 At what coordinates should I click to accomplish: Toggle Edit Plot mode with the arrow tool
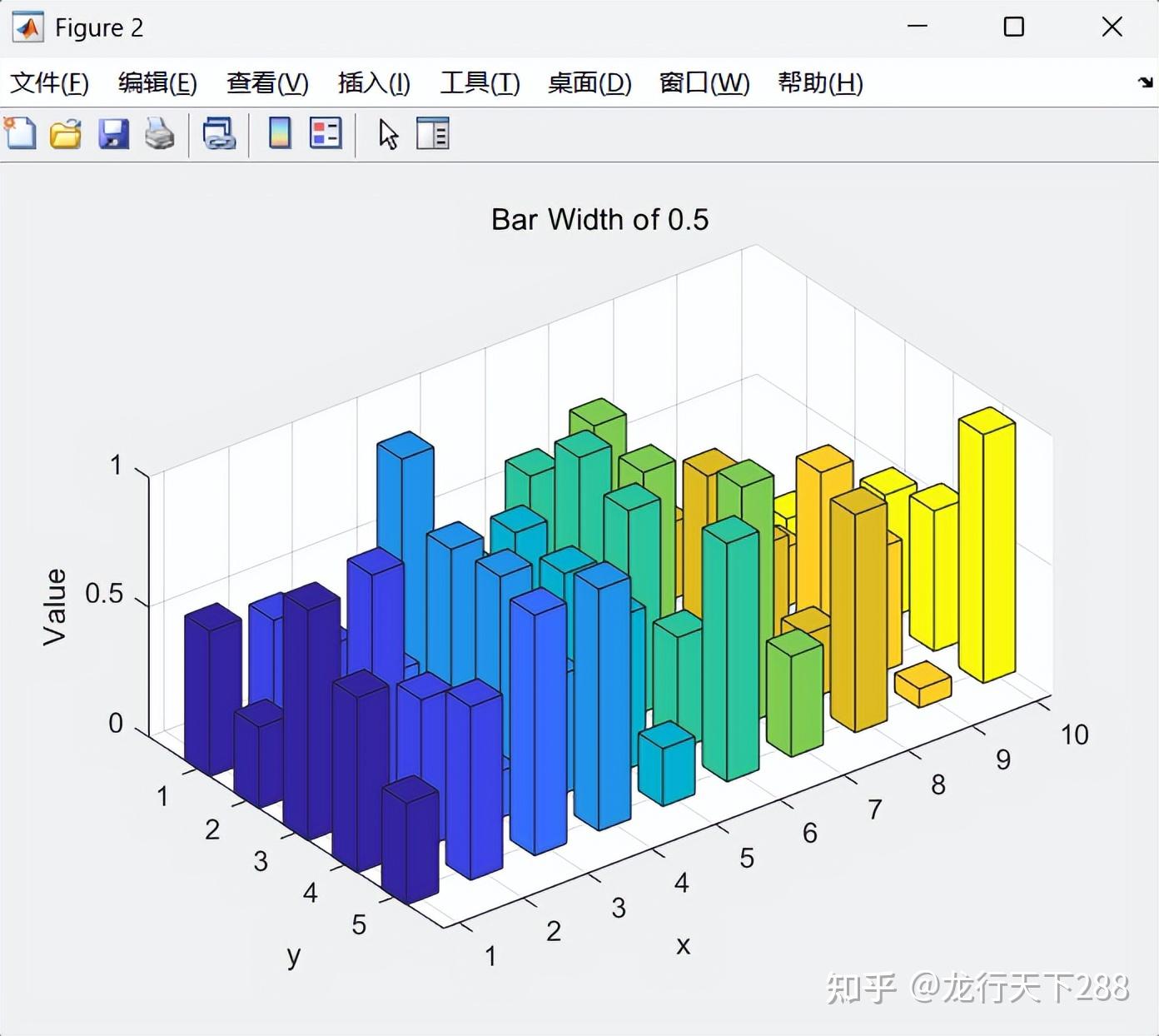point(386,133)
